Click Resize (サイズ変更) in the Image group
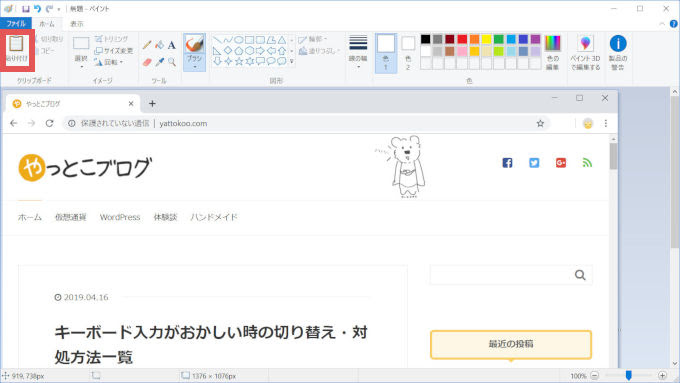 click(x=114, y=51)
